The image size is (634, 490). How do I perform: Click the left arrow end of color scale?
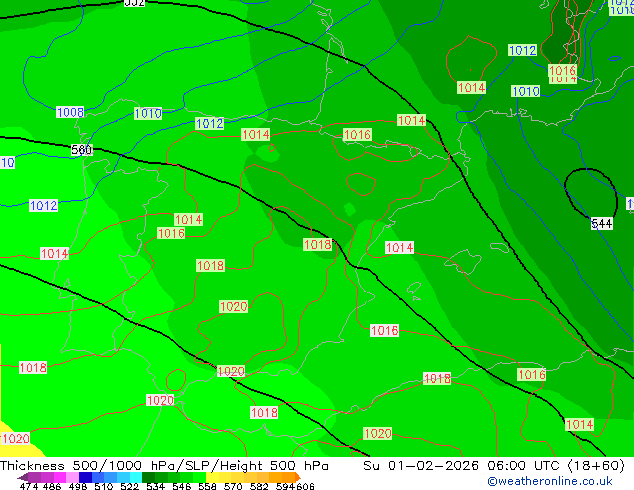22,477
